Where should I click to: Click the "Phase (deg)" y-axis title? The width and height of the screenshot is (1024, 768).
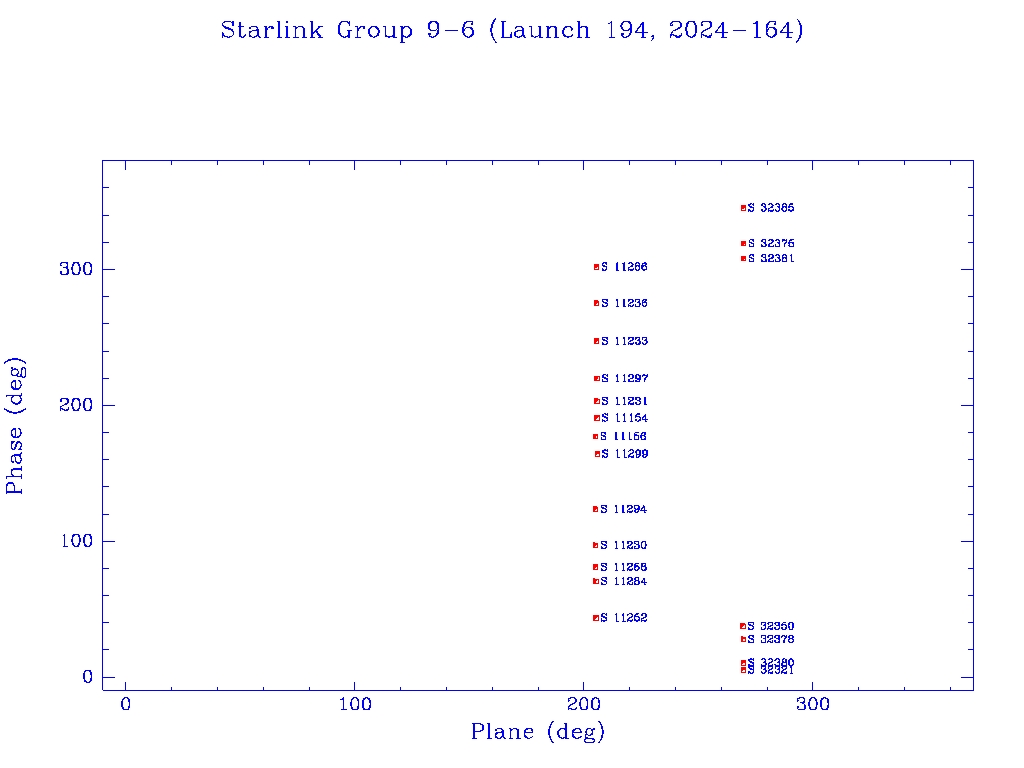pyautogui.click(x=16, y=426)
